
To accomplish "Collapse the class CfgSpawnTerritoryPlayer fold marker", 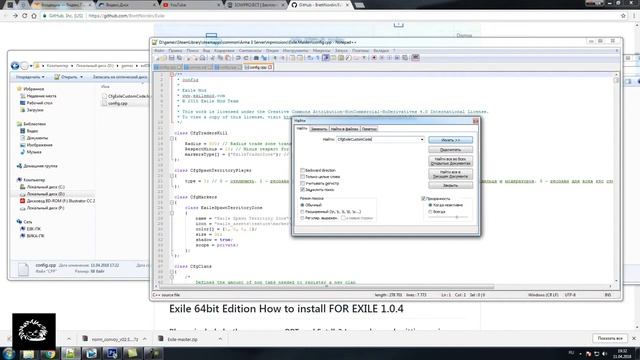I will [x=172, y=176].
